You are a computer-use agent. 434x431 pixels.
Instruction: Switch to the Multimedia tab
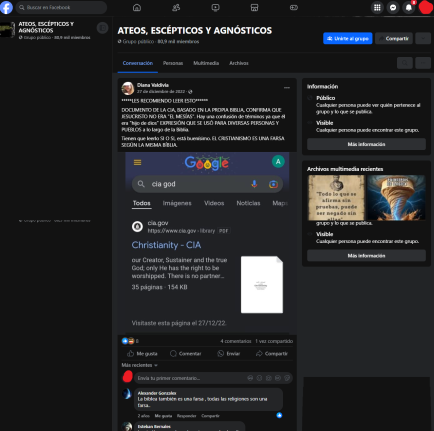click(206, 63)
